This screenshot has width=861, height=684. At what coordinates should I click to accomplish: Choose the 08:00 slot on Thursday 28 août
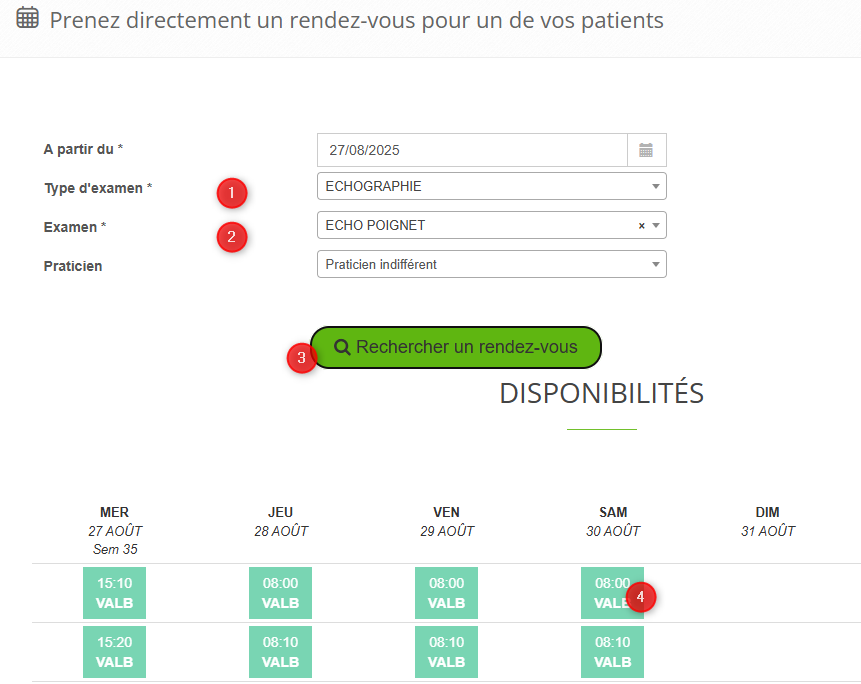(280, 592)
